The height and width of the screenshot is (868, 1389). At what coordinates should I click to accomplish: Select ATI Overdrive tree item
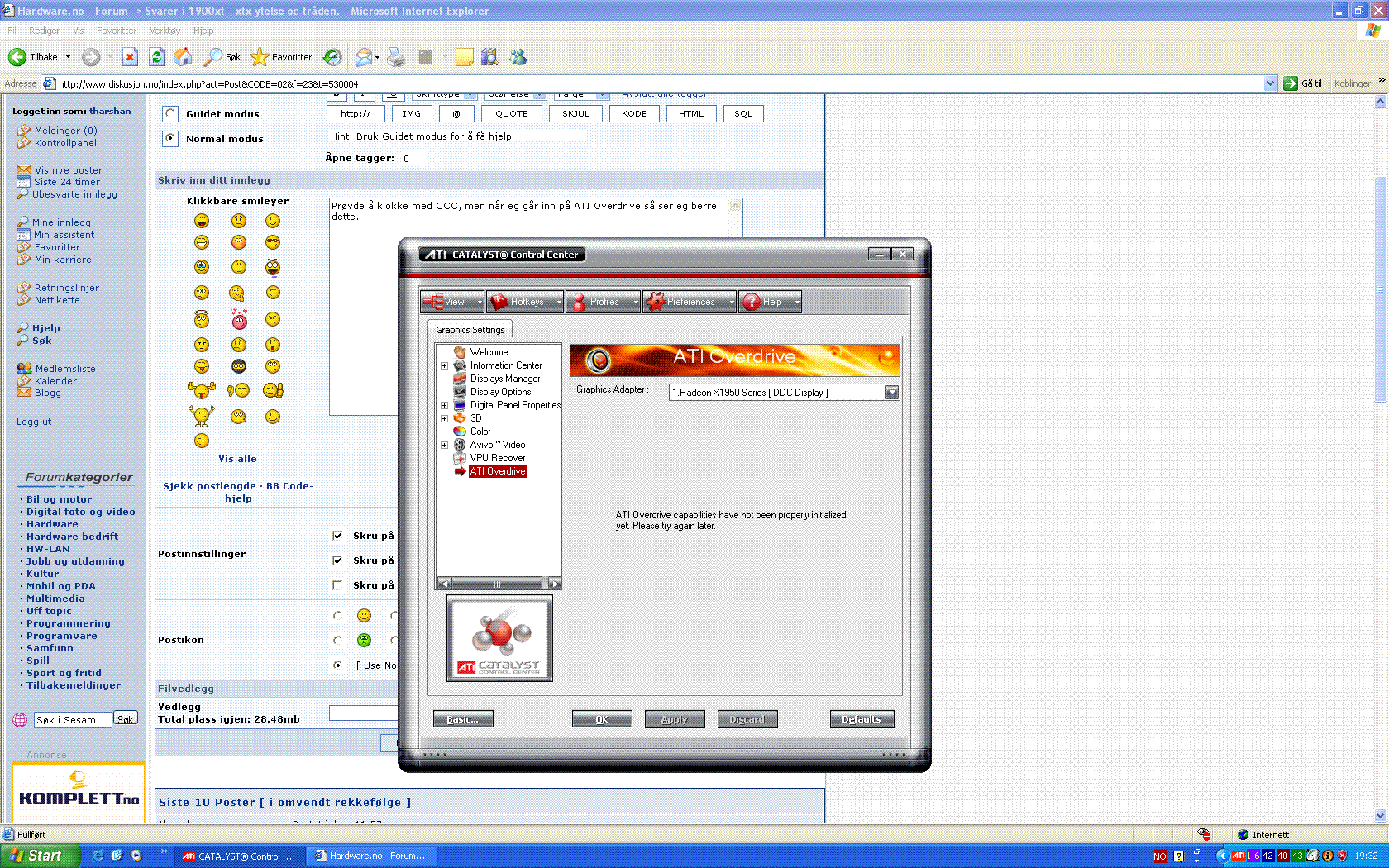tap(498, 471)
